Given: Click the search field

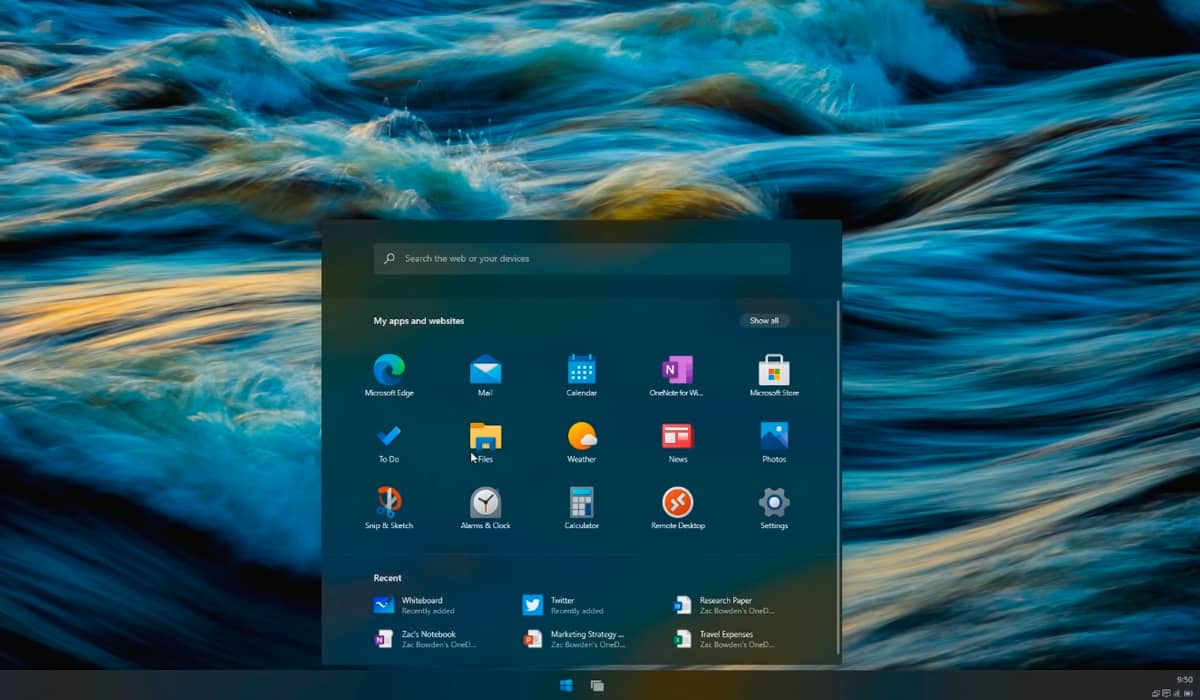Looking at the screenshot, I should (580, 258).
